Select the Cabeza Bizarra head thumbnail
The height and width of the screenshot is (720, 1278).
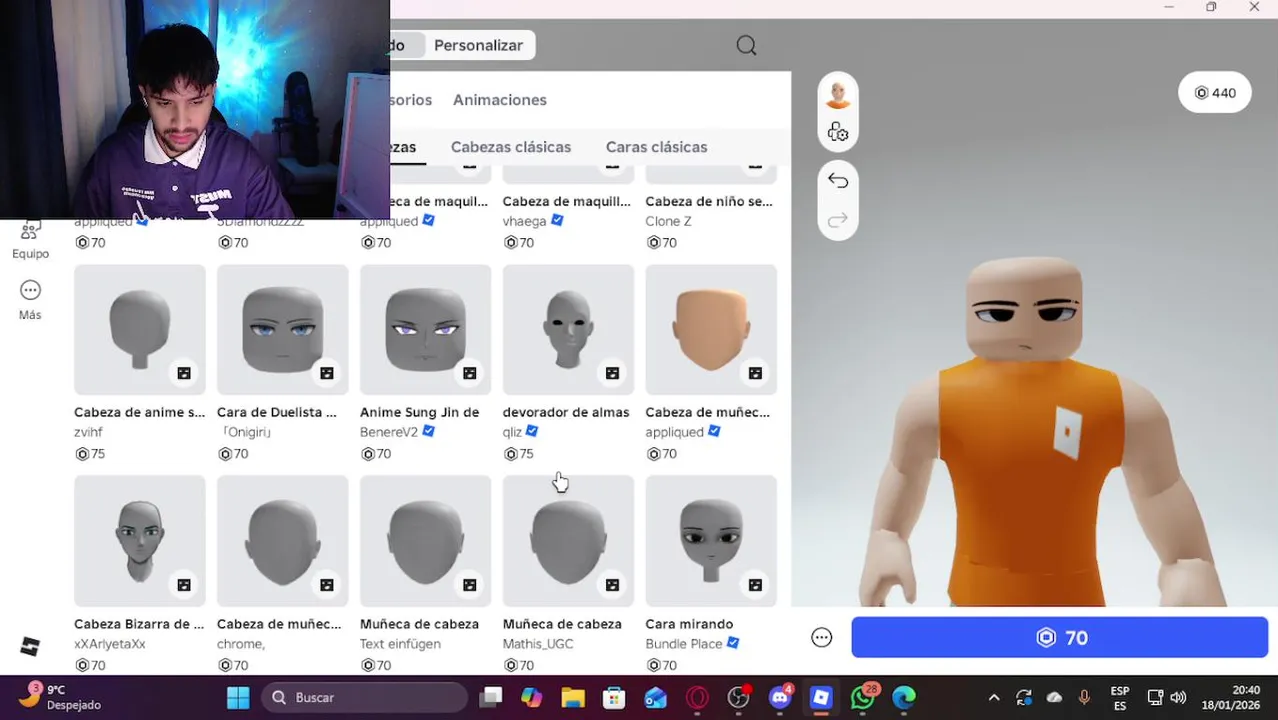pos(140,541)
